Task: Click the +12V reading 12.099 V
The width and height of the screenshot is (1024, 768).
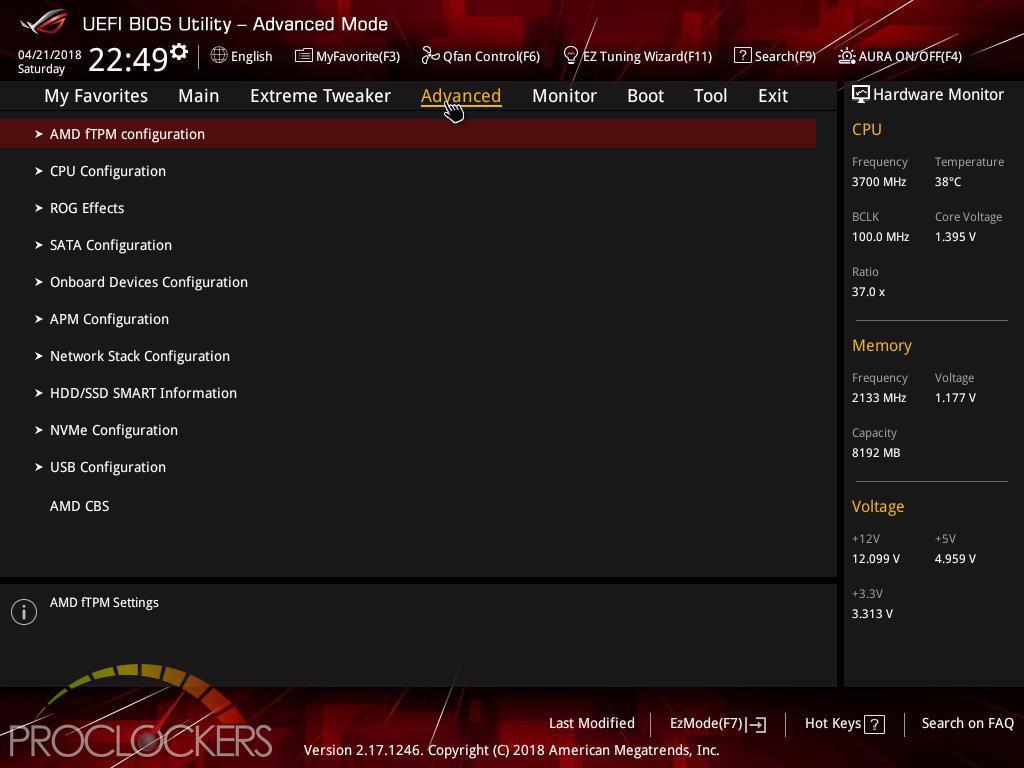Action: 876,558
